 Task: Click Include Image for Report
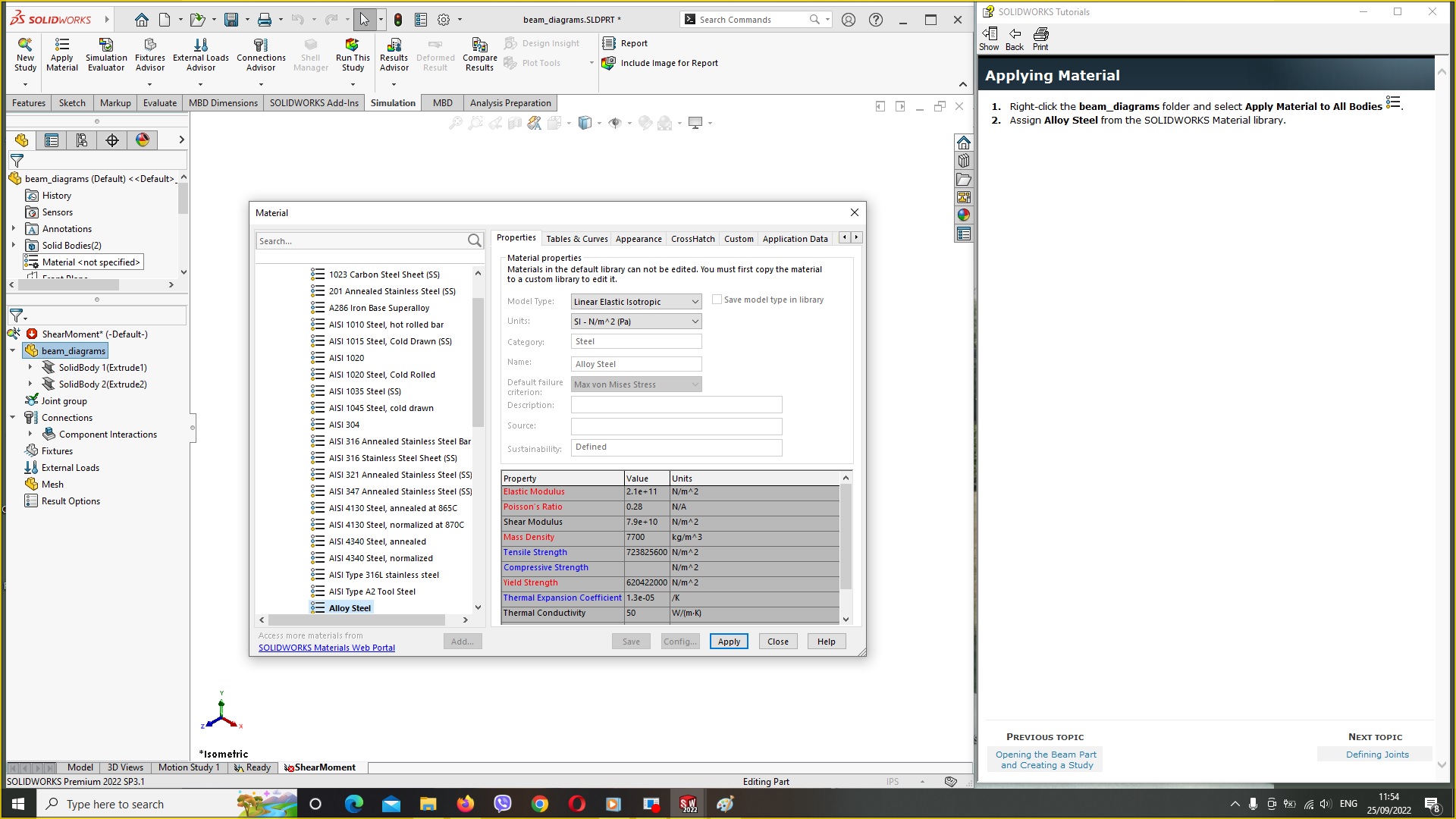click(660, 63)
